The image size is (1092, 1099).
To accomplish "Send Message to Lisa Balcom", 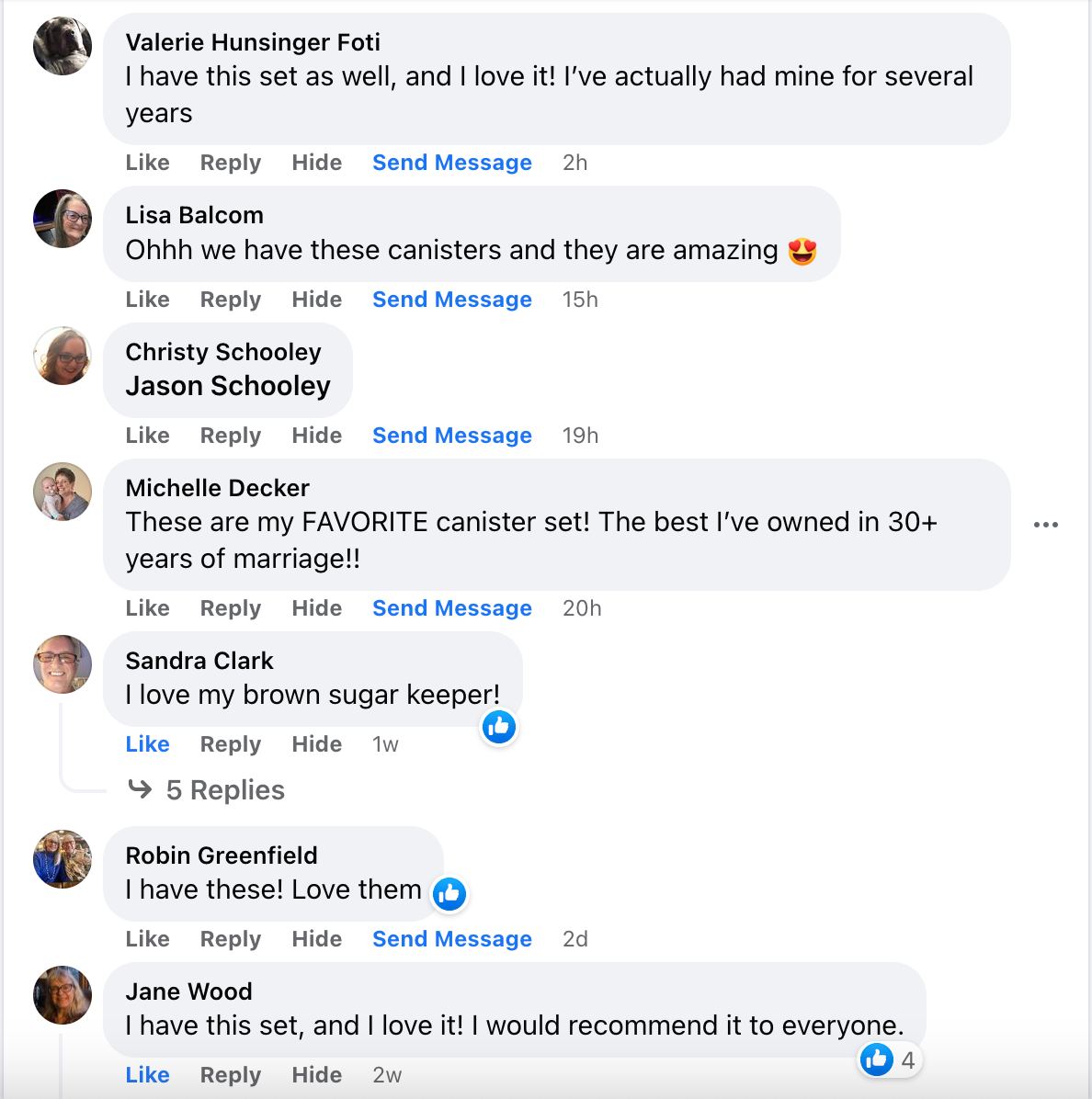I will coord(451,300).
